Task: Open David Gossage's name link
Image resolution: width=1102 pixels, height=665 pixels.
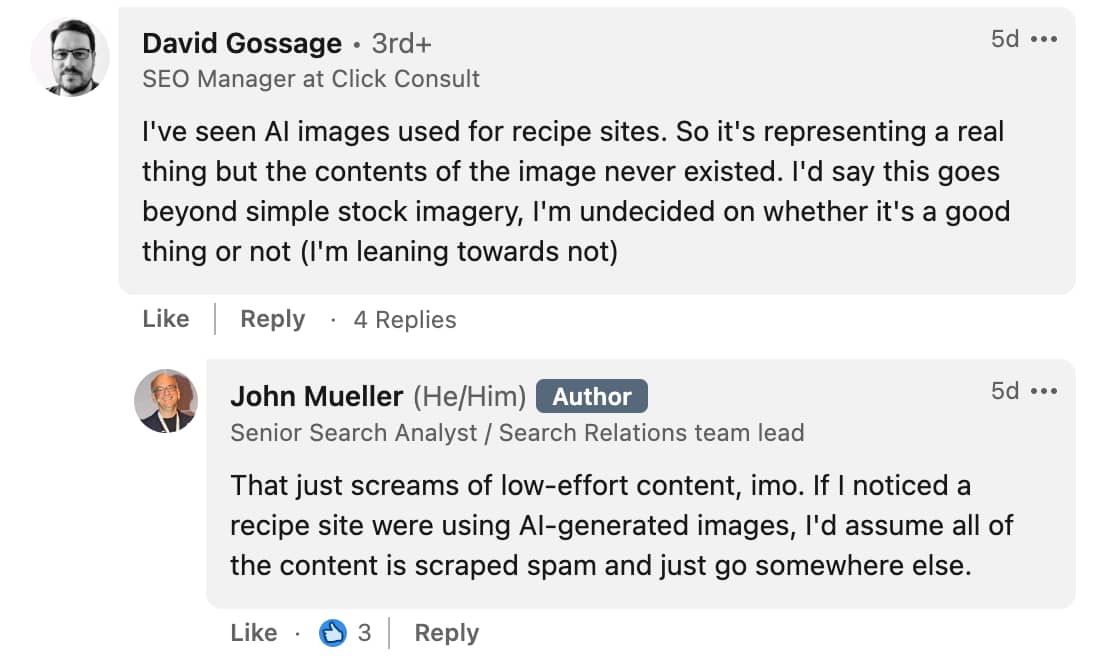Action: tap(242, 44)
